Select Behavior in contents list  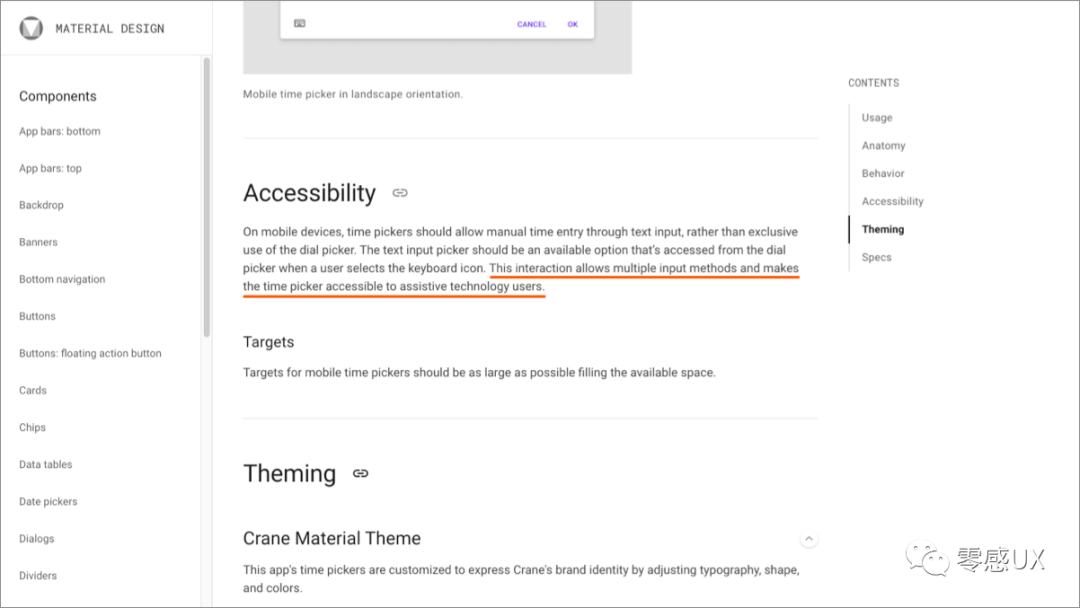click(883, 174)
